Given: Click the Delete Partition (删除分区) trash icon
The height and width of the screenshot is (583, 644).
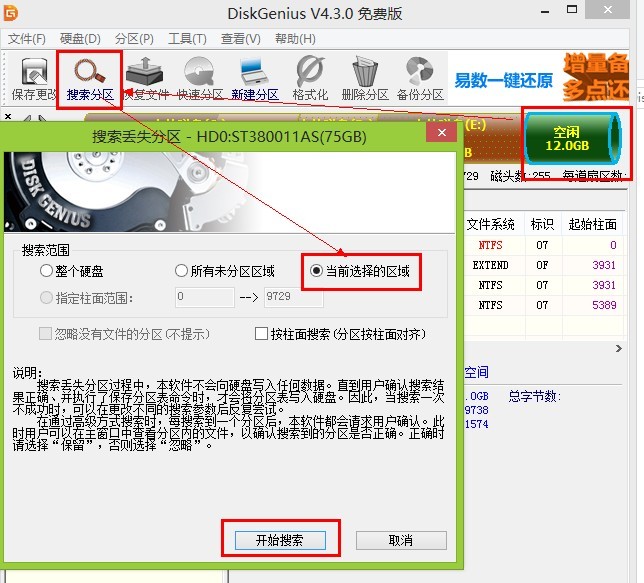Looking at the screenshot, I should click(x=365, y=79).
